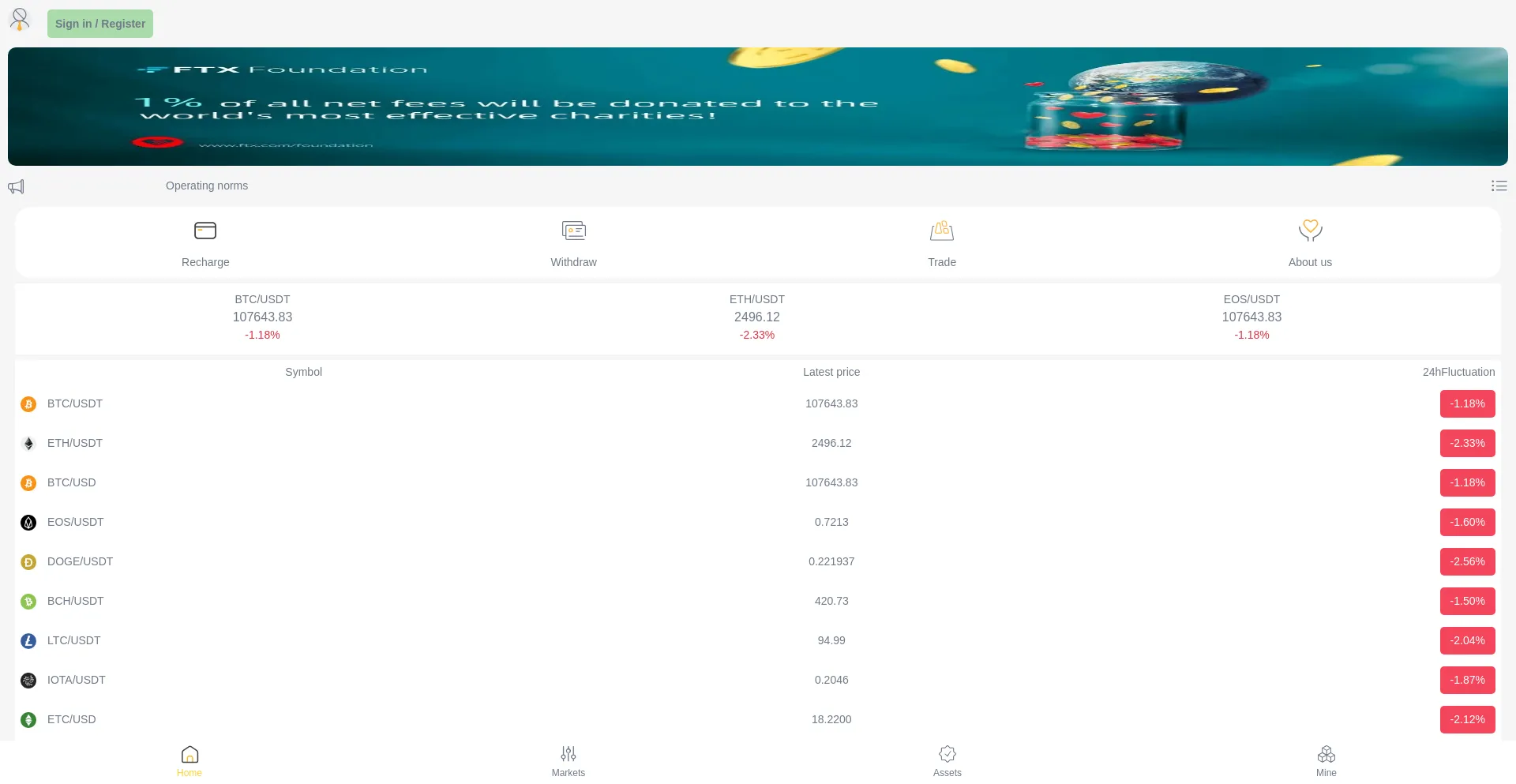1516x784 pixels.
Task: Click the 94.99 LTC price
Action: point(831,640)
